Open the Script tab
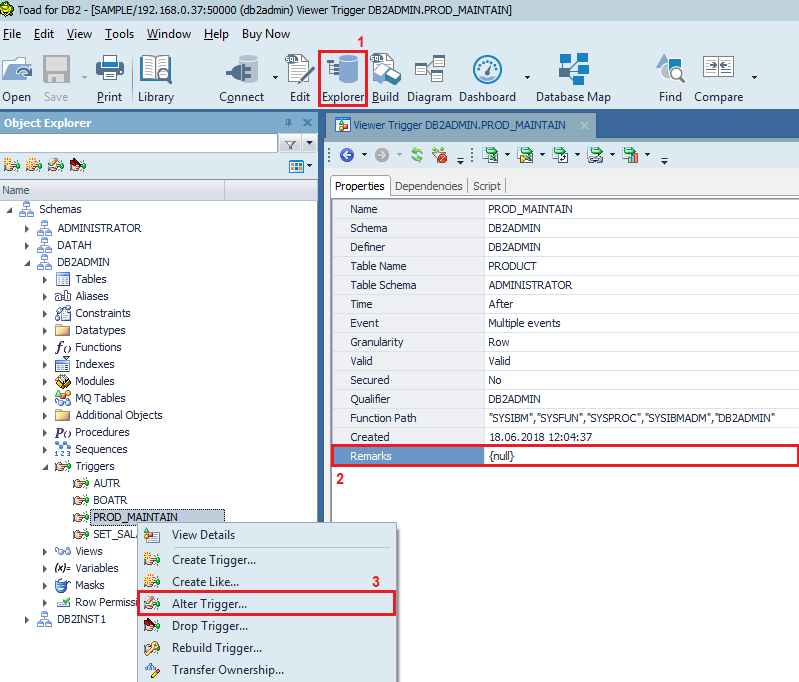 [487, 186]
